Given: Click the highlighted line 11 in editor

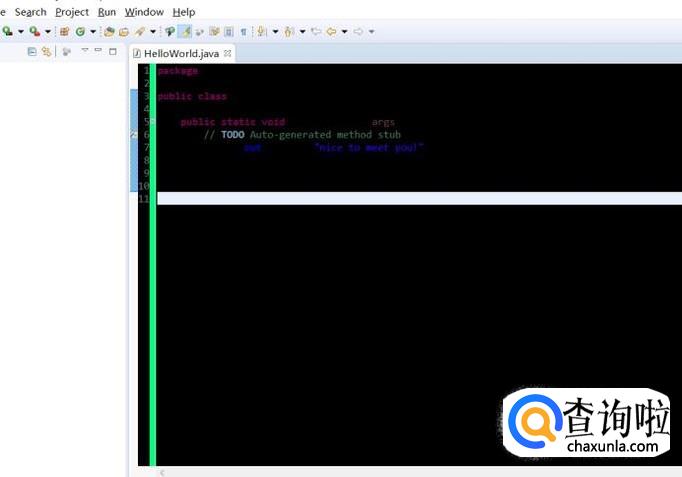Looking at the screenshot, I should (x=419, y=199).
